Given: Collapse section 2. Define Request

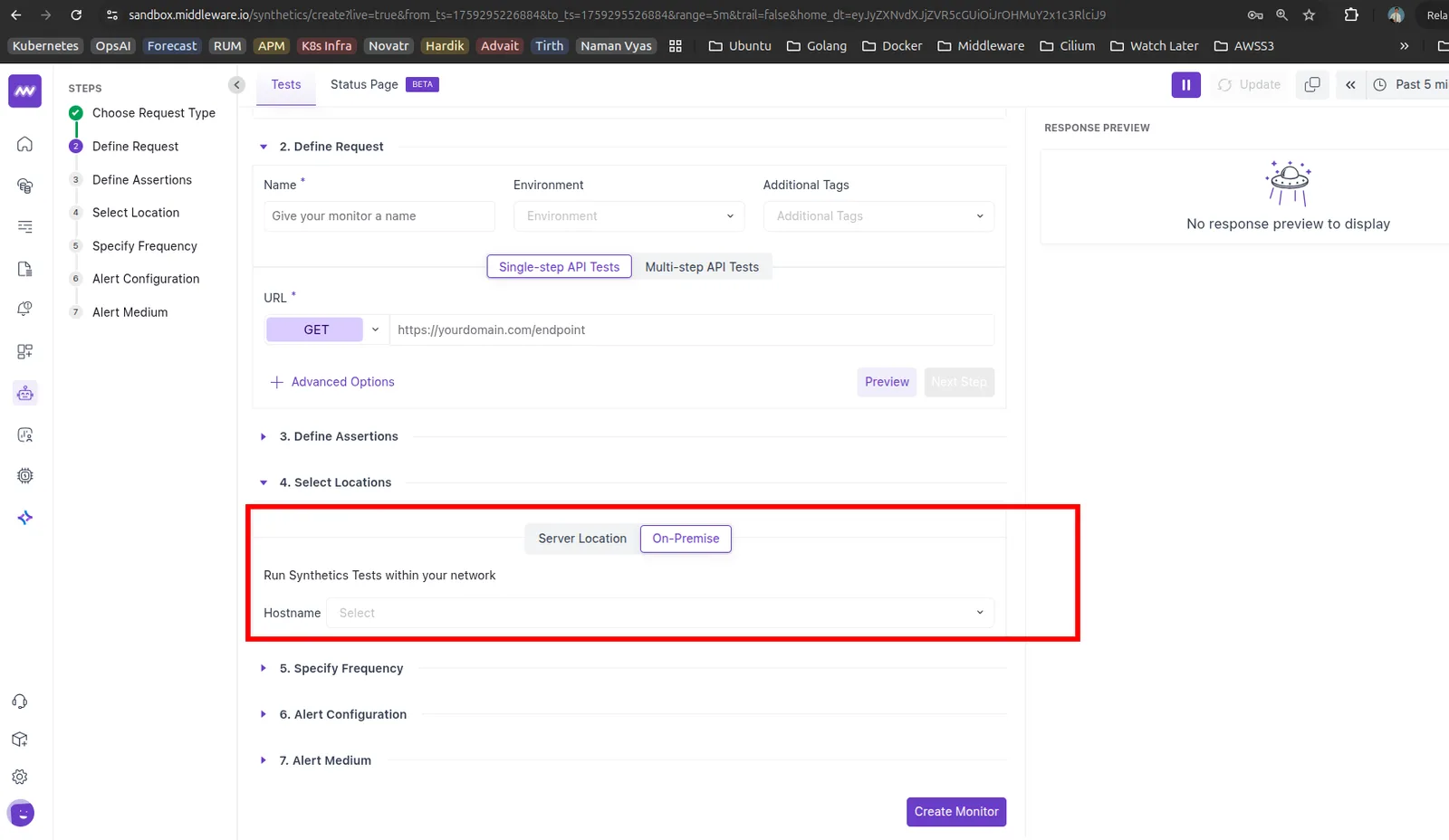Looking at the screenshot, I should coord(331,147).
